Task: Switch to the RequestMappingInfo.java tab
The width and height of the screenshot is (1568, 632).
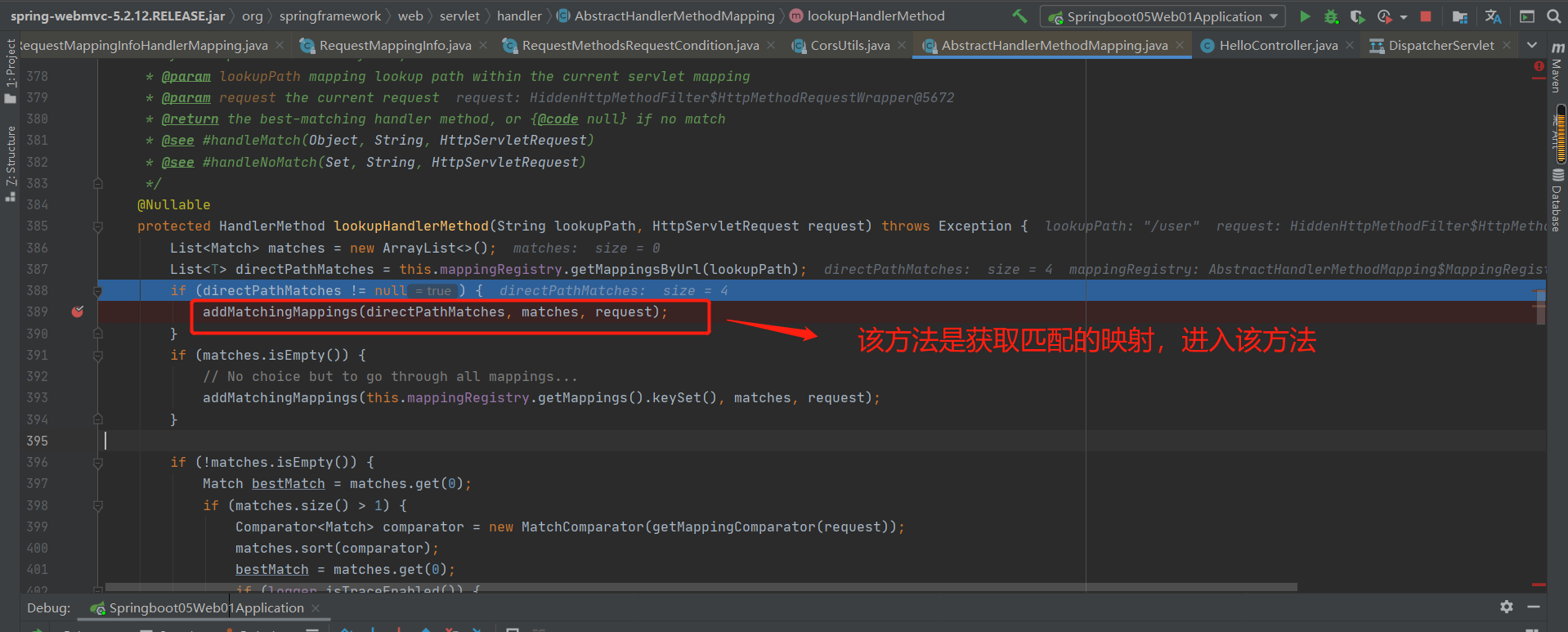Action: (x=395, y=46)
